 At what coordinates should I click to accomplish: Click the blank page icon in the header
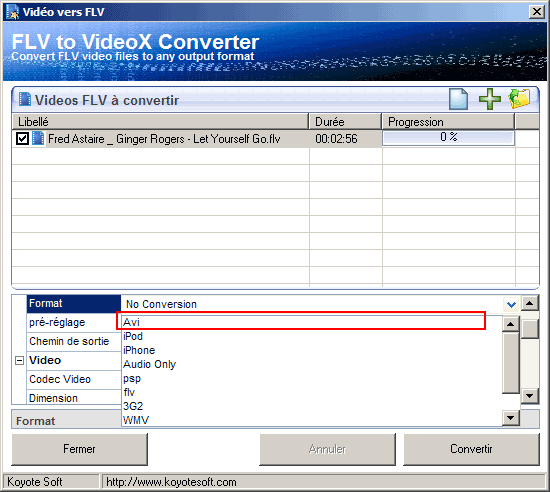point(458,100)
